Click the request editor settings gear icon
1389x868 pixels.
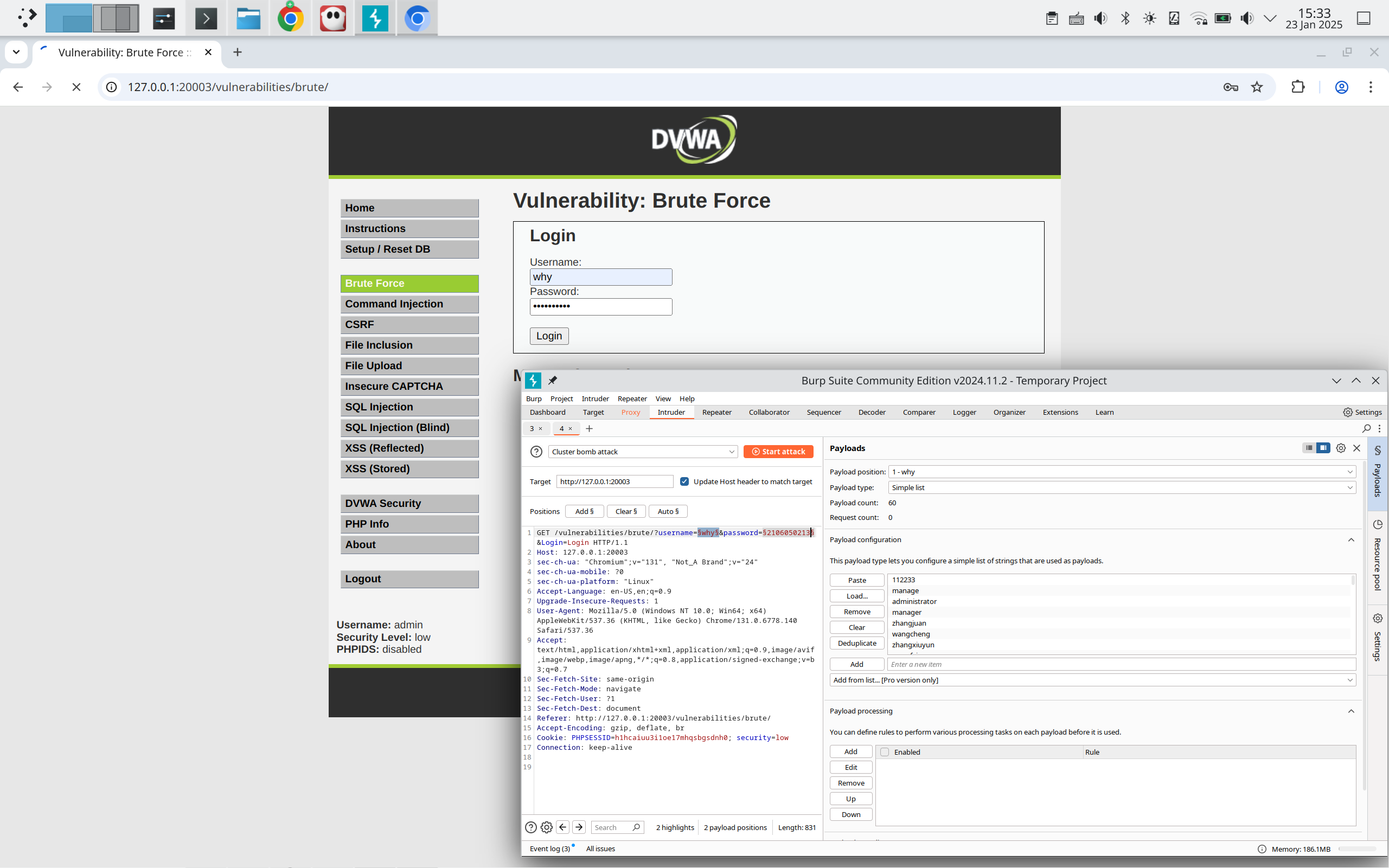click(x=546, y=827)
